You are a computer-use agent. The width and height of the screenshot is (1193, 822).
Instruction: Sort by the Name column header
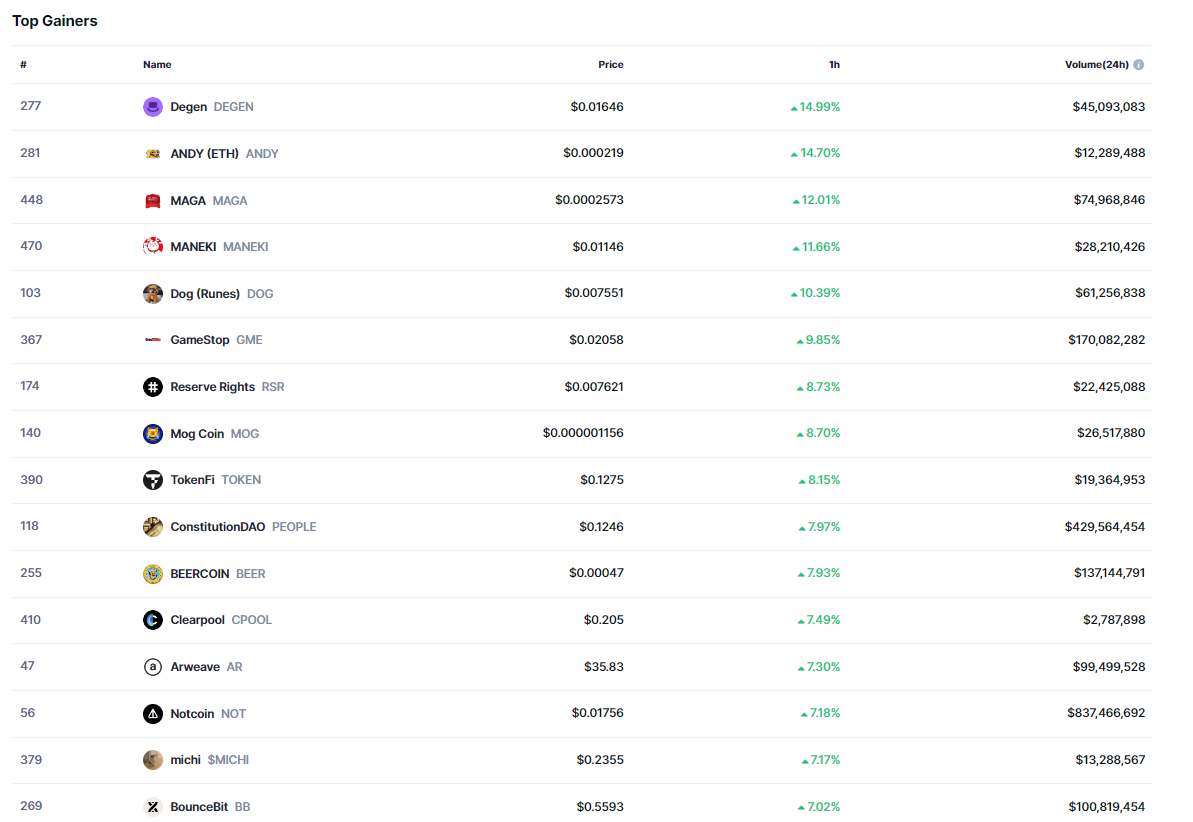tap(157, 65)
